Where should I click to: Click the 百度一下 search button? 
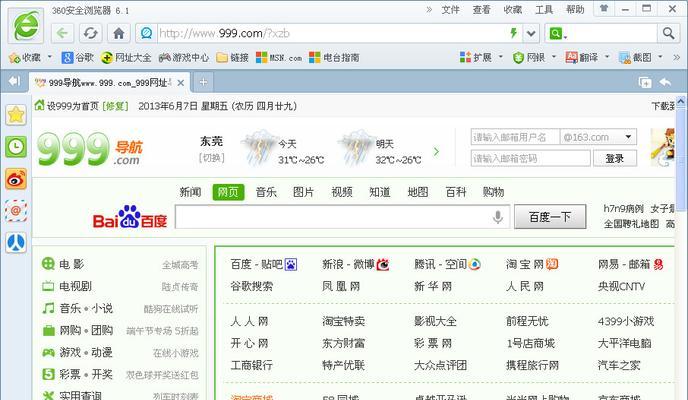click(550, 217)
